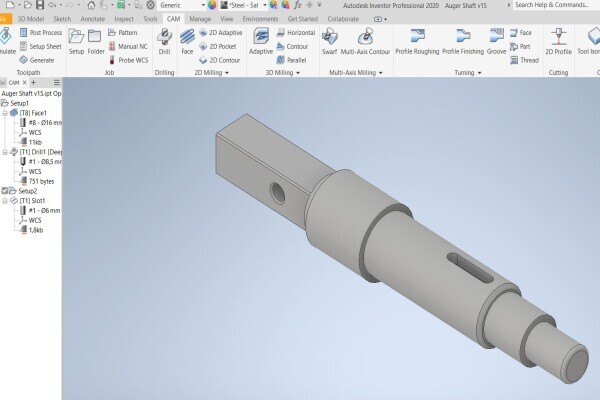Collapse the [T1] Drill1 operation node
The image size is (600, 400).
tap(5, 152)
